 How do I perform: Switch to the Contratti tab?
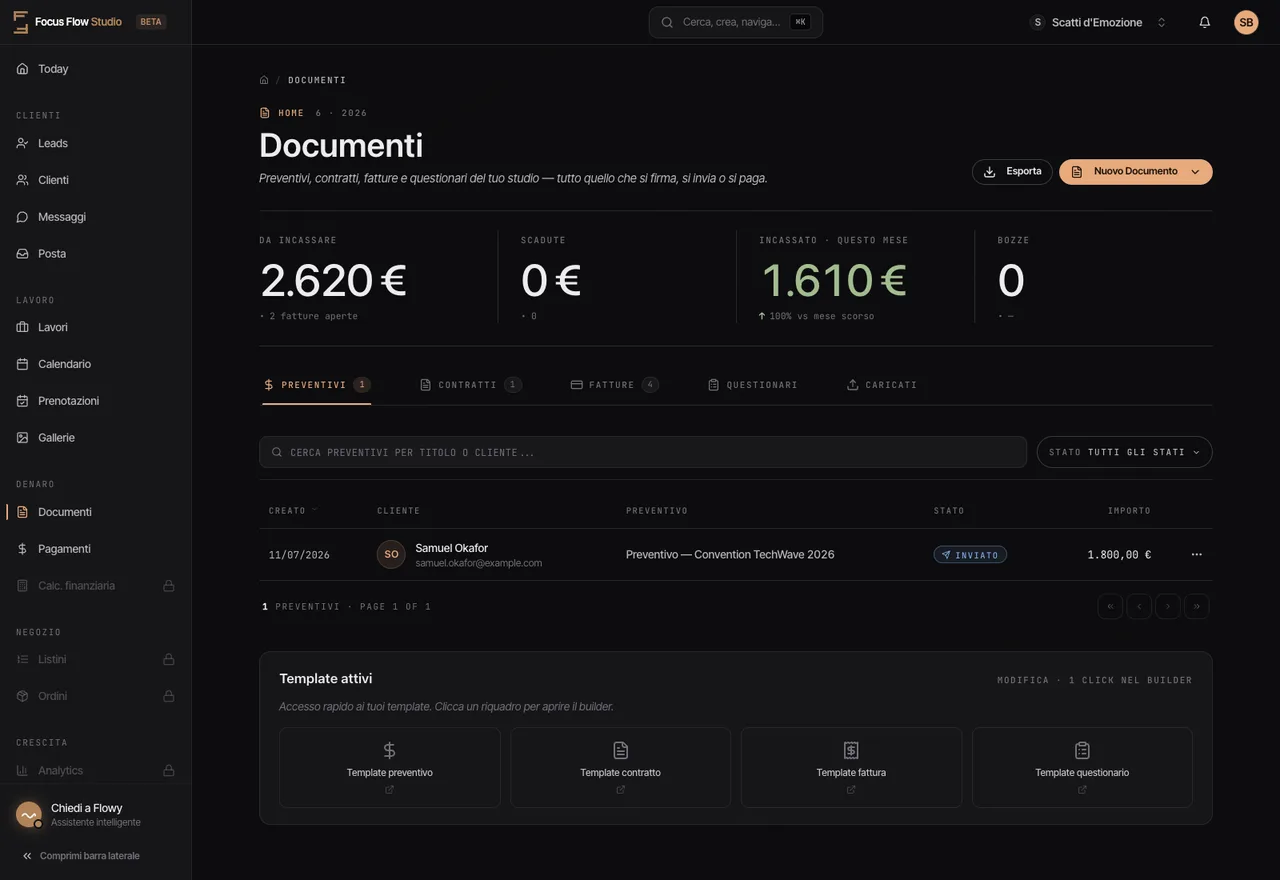point(470,385)
